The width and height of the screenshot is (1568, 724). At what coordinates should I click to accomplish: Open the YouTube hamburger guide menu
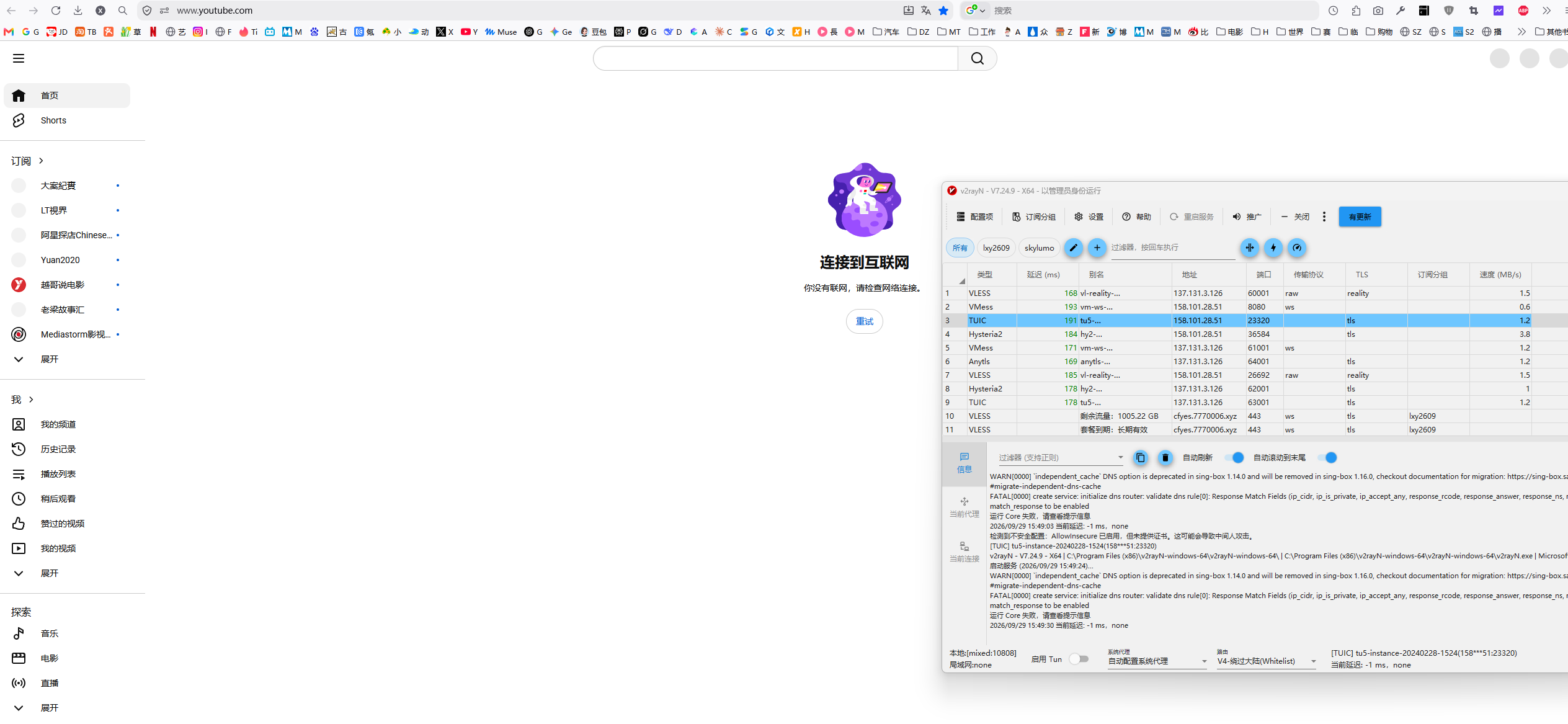[x=19, y=58]
